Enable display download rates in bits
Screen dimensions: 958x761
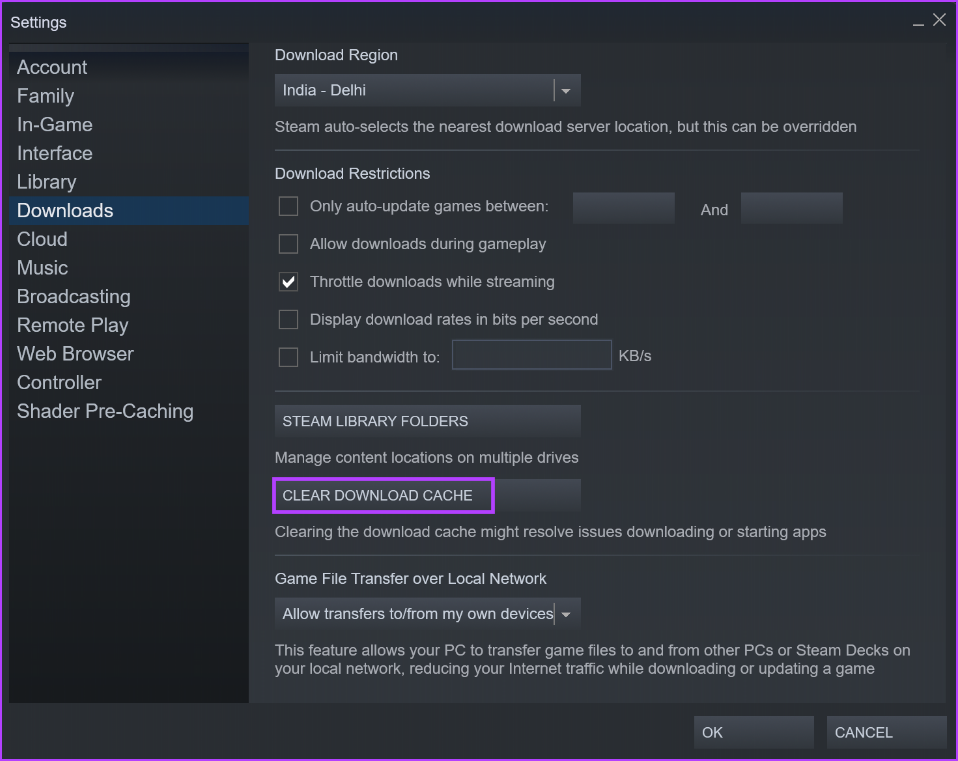coord(288,319)
